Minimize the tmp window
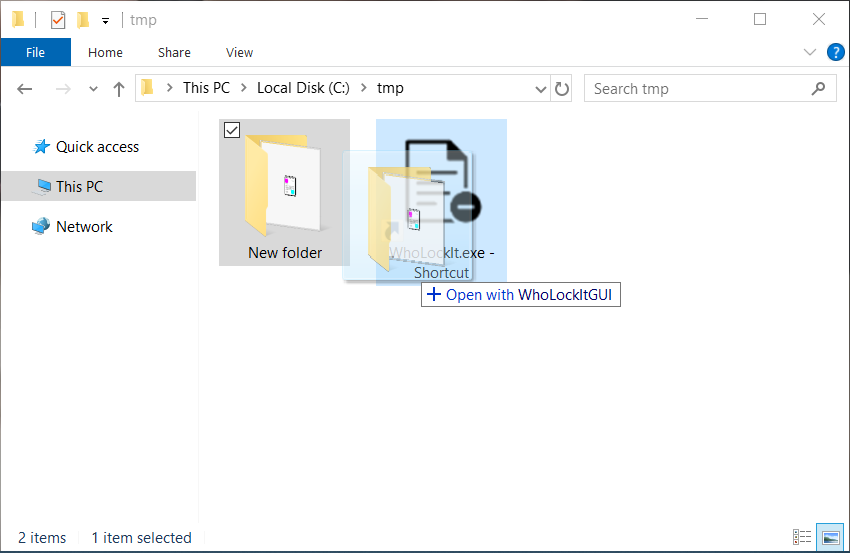 [x=702, y=20]
